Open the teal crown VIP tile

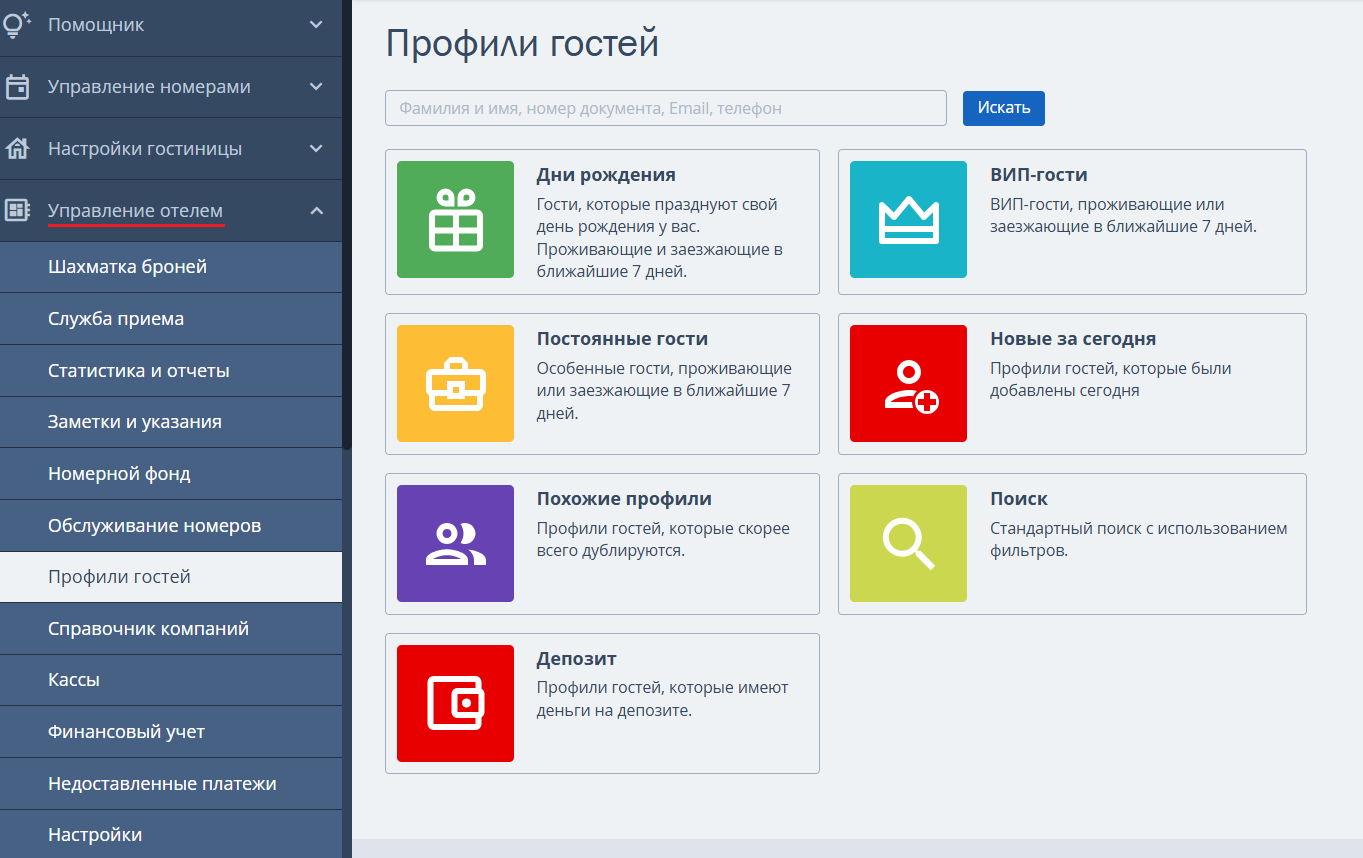click(x=908, y=219)
